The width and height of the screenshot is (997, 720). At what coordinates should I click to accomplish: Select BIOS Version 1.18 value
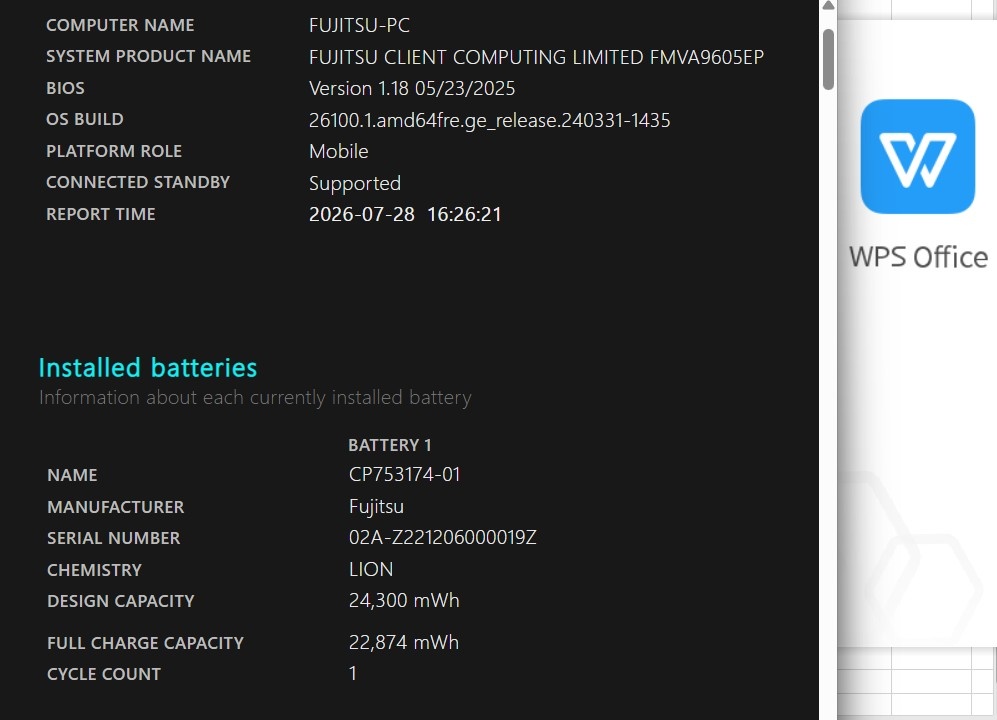click(412, 88)
